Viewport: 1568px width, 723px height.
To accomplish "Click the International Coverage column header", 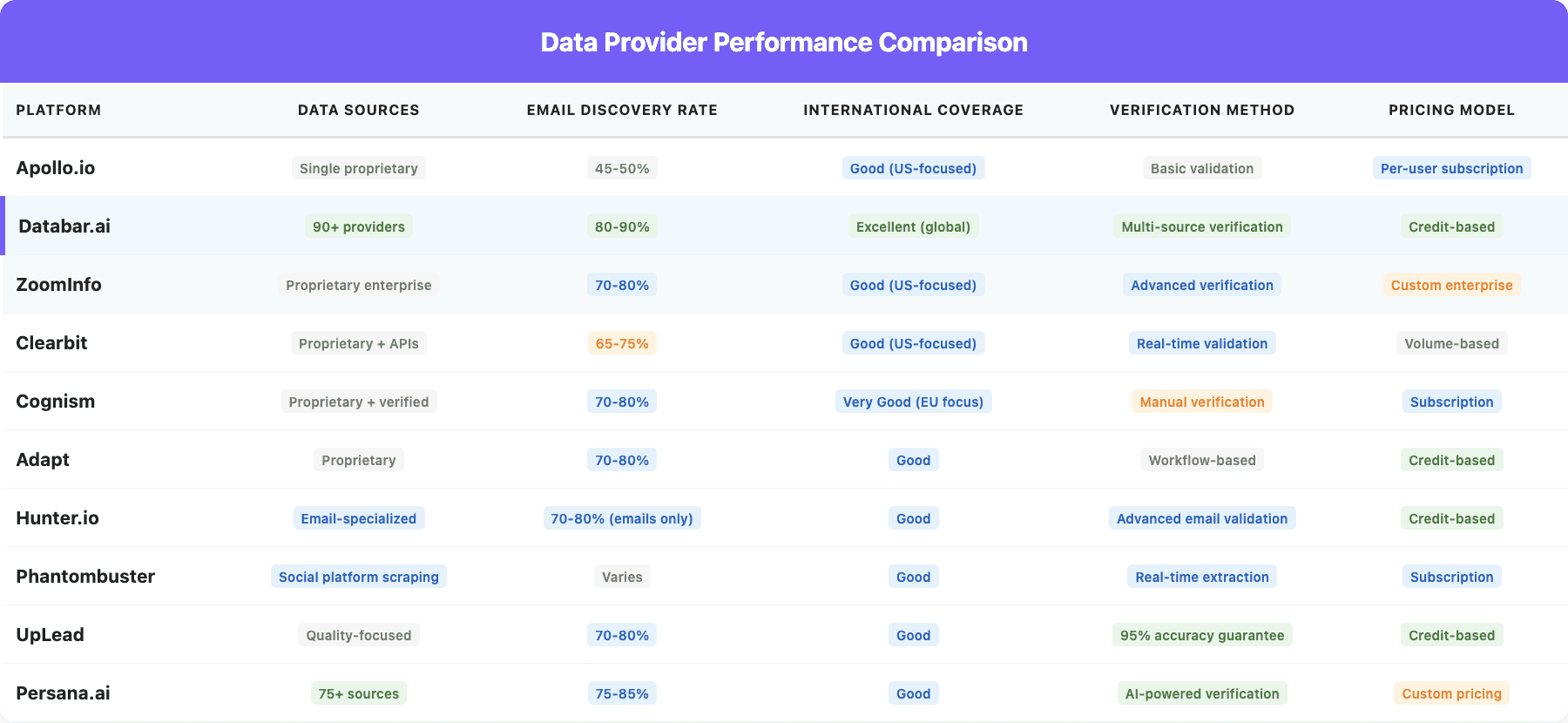I will [x=913, y=110].
